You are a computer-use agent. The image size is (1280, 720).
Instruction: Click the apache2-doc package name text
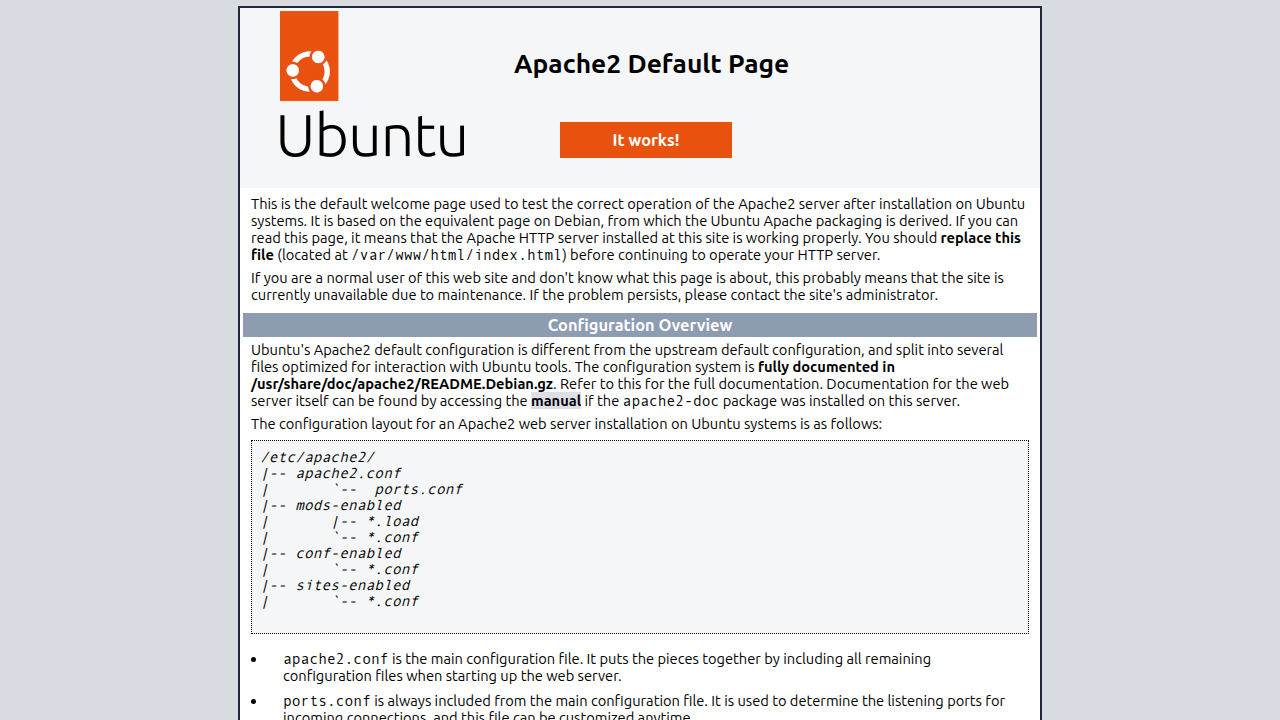click(671, 401)
